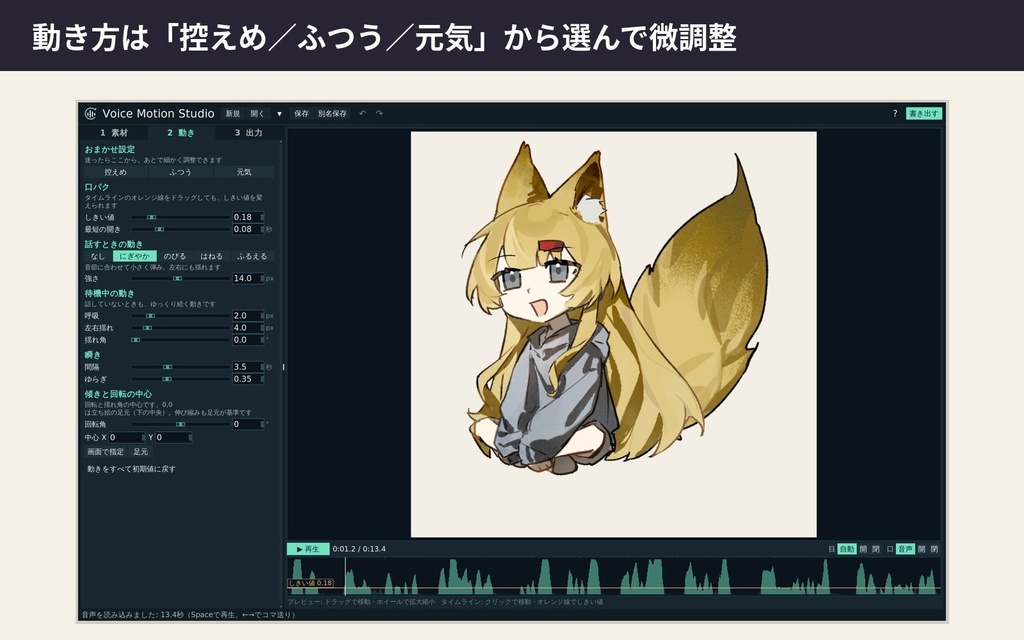
Task: Click the しきい値 value field 0.18
Action: 248,217
